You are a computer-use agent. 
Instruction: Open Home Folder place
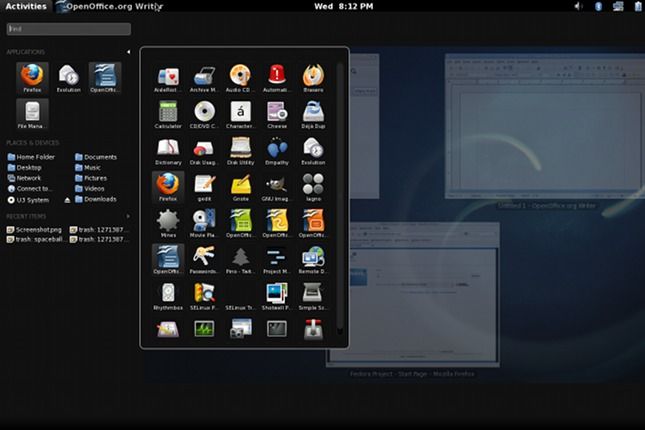click(x=31, y=157)
